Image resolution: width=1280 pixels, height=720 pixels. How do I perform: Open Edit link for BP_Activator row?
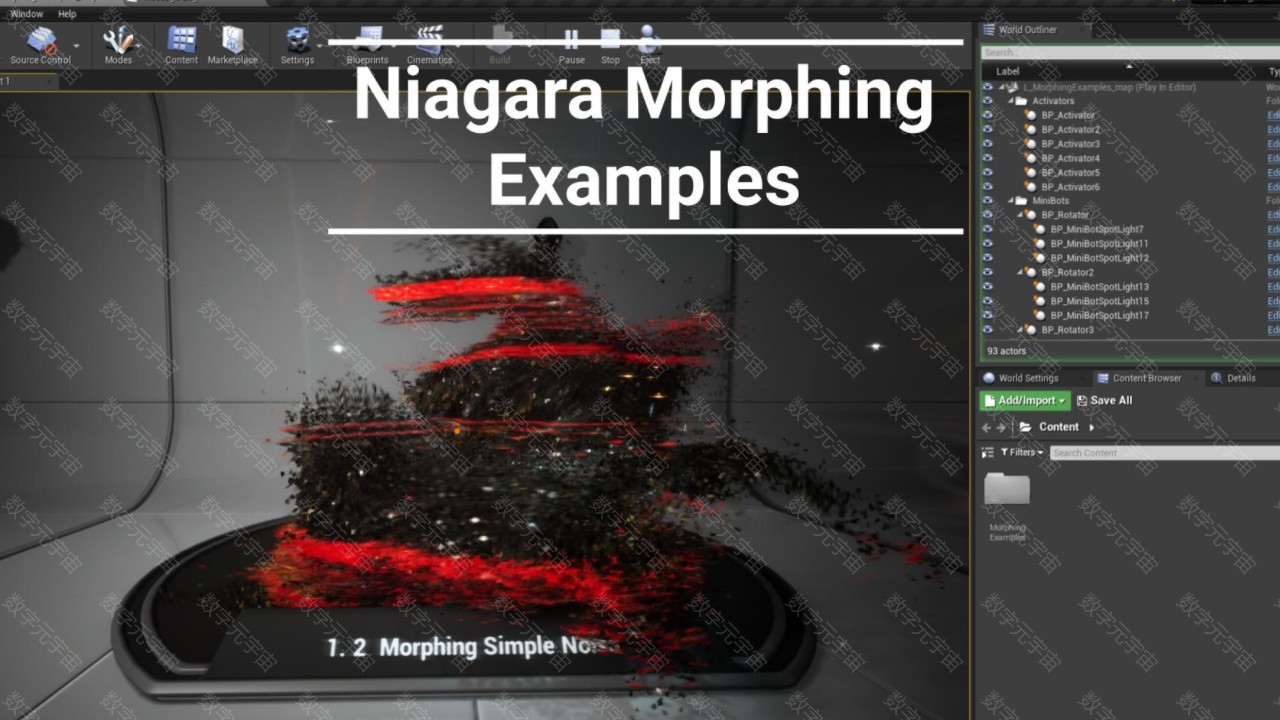coord(1273,115)
